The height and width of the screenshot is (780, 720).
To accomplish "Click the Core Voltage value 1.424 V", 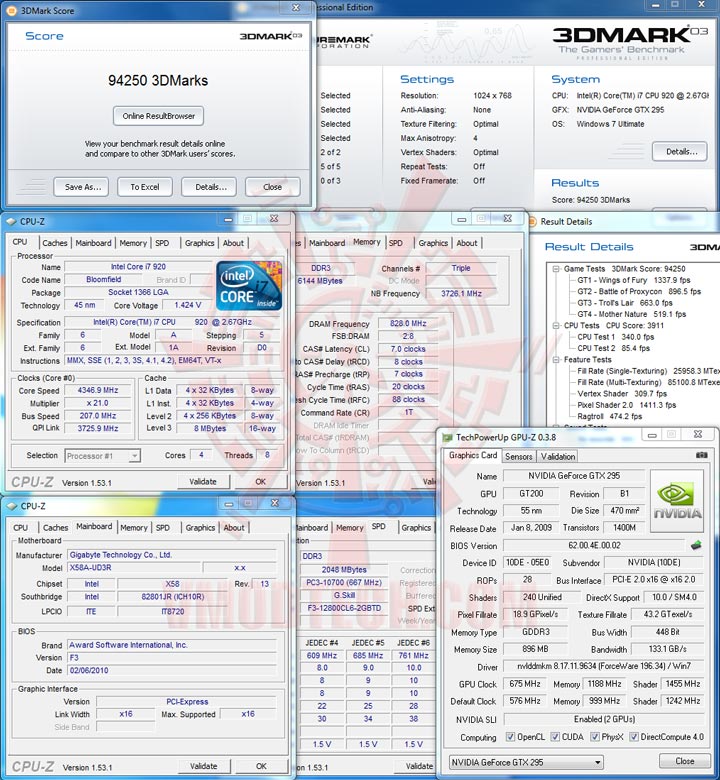I will pos(188,305).
